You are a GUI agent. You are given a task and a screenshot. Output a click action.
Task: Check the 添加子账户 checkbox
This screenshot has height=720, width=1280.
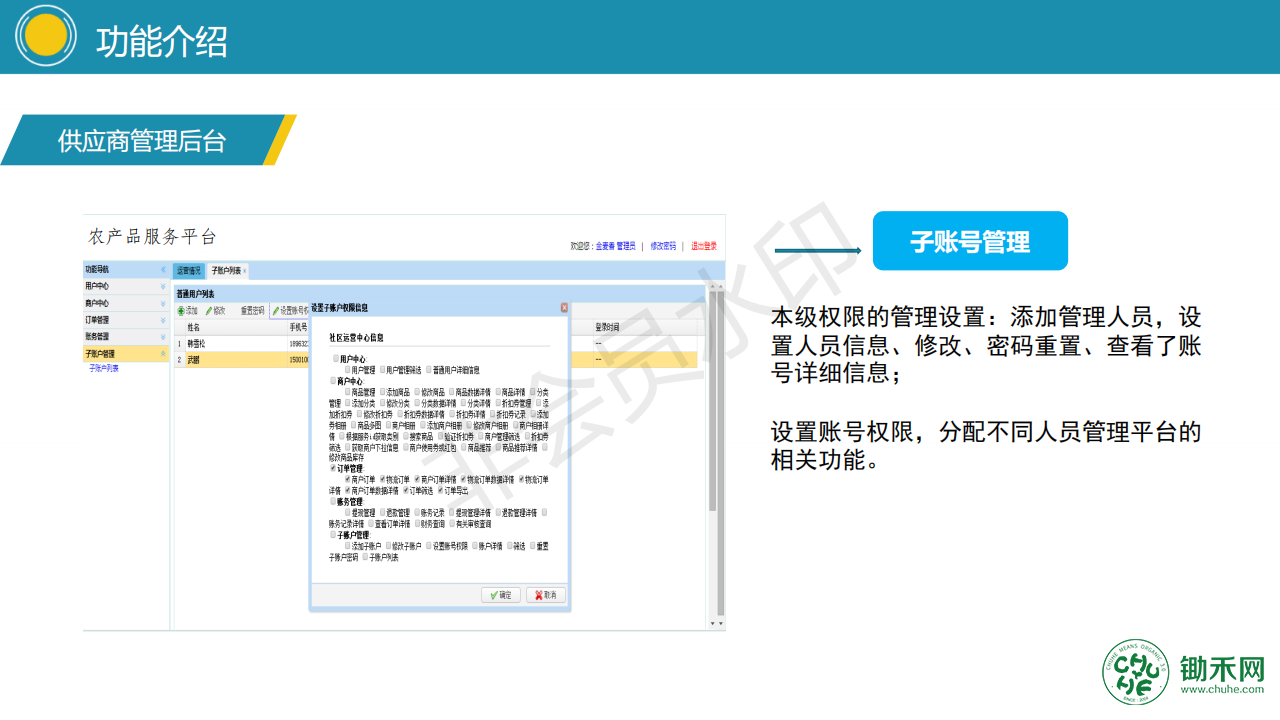click(347, 545)
